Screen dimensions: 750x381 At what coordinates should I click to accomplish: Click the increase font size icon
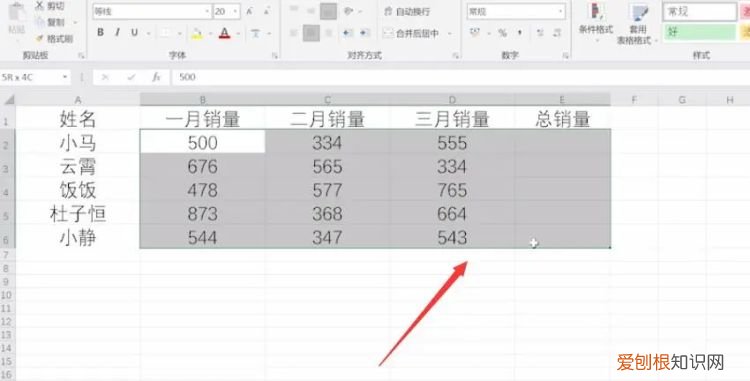(x=249, y=11)
